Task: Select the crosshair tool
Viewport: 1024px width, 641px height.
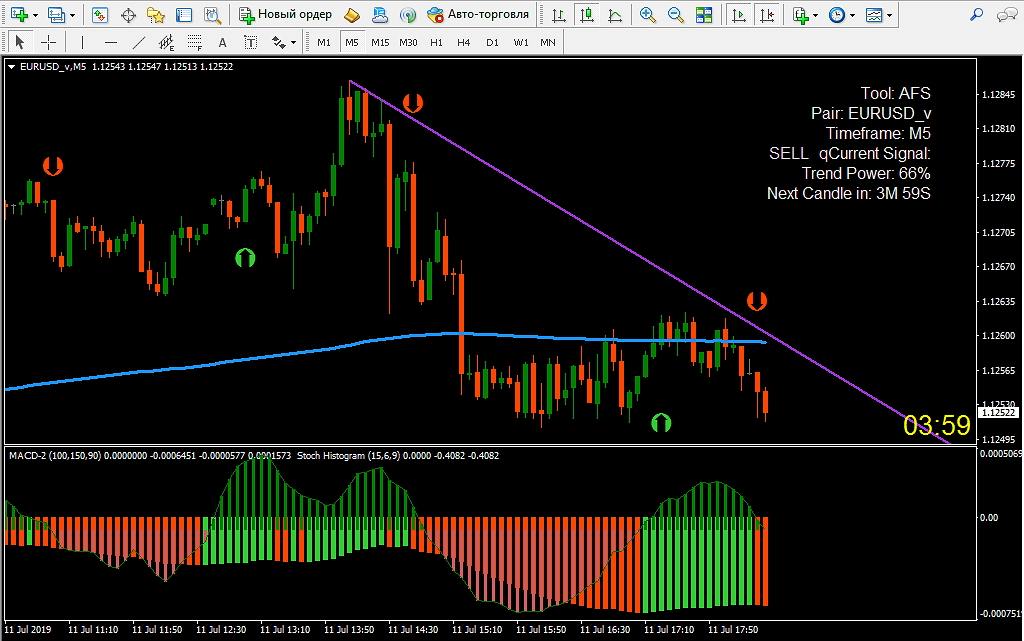Action: (x=48, y=42)
